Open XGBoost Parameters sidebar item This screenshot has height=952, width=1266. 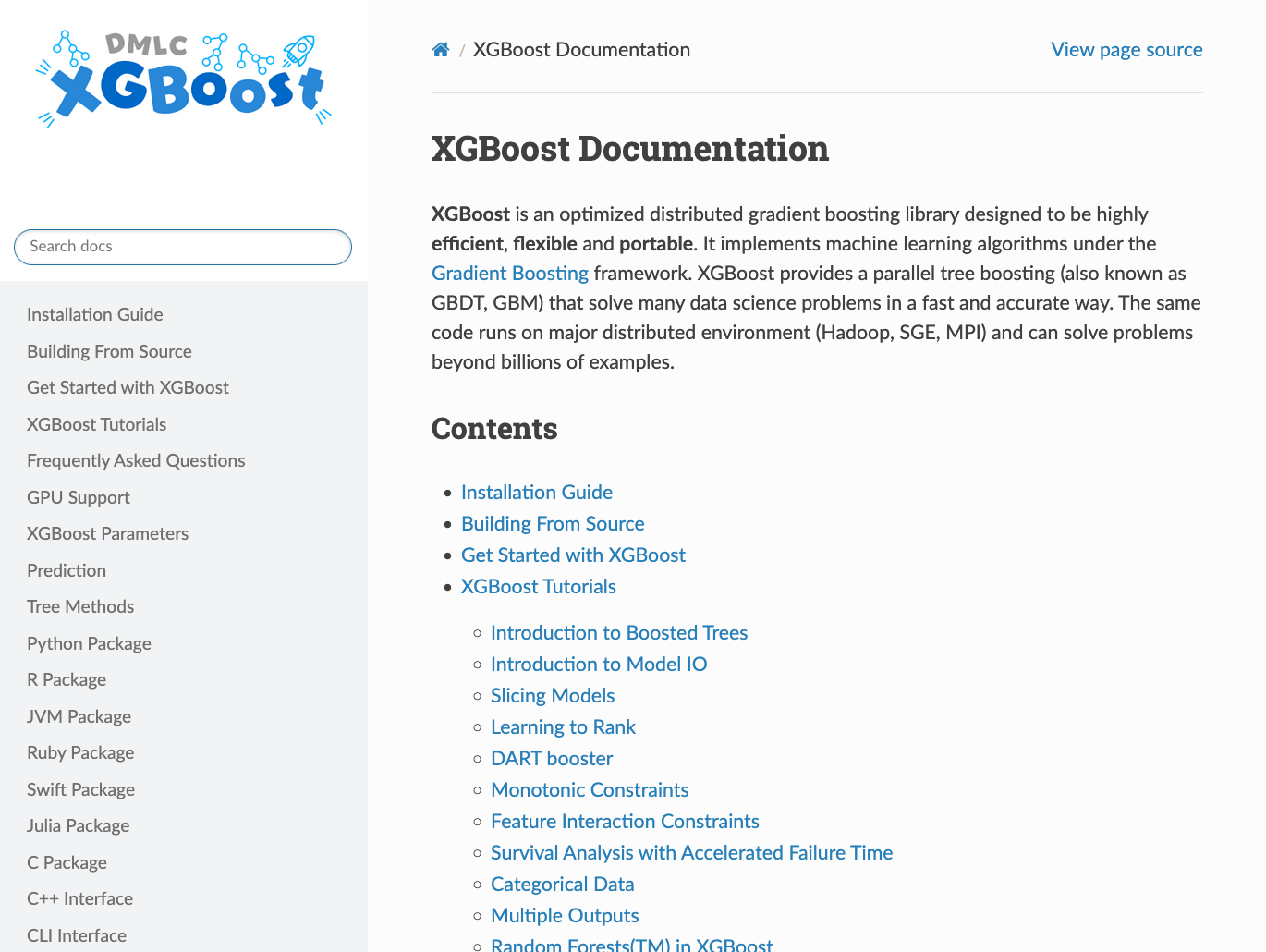(x=107, y=534)
